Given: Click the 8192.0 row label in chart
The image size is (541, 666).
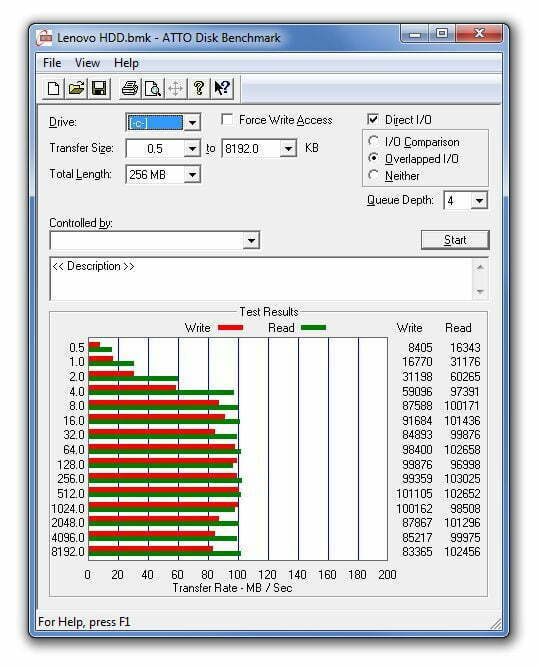Looking at the screenshot, I should 68,551.
